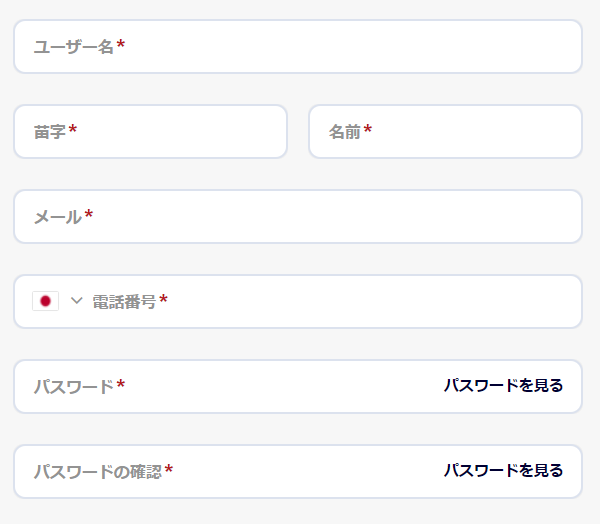Show password in the パスワード field
The image size is (600, 524).
(503, 385)
